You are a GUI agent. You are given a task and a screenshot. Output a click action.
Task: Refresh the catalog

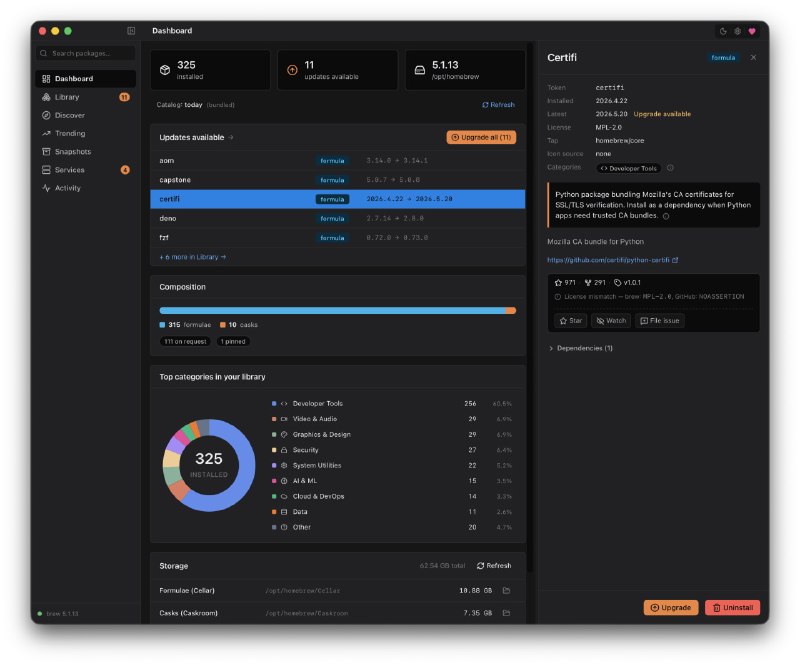(498, 105)
